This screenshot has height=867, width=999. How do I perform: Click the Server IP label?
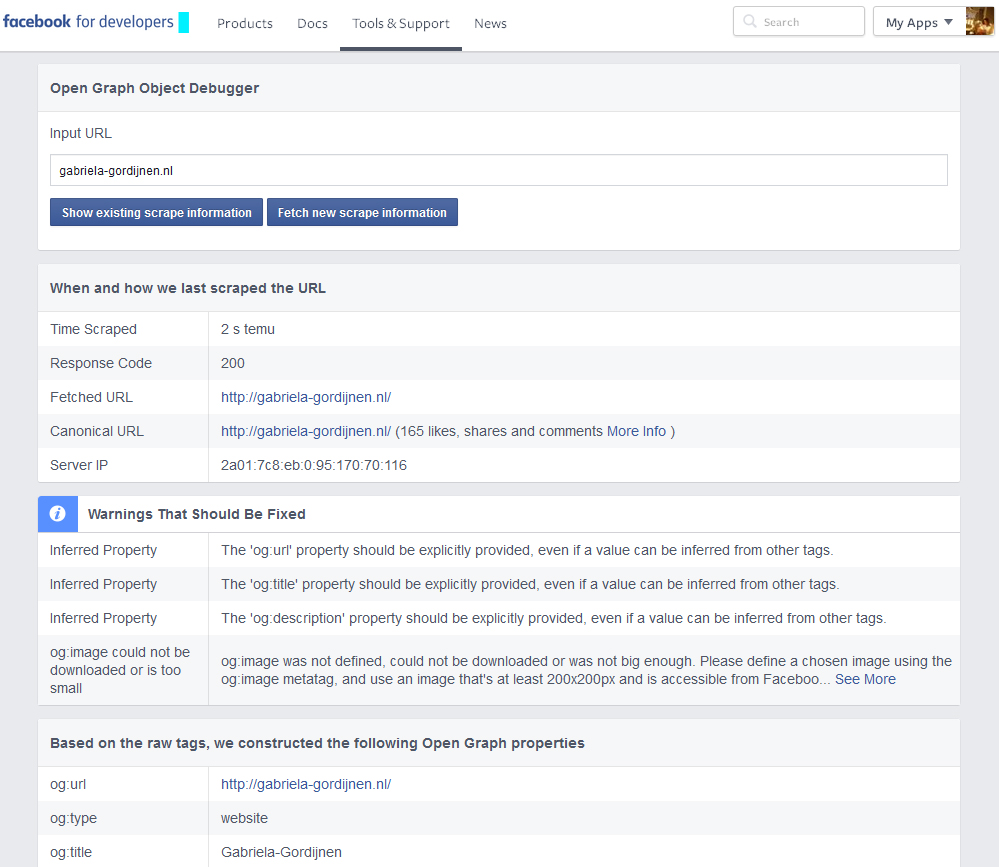[79, 466]
